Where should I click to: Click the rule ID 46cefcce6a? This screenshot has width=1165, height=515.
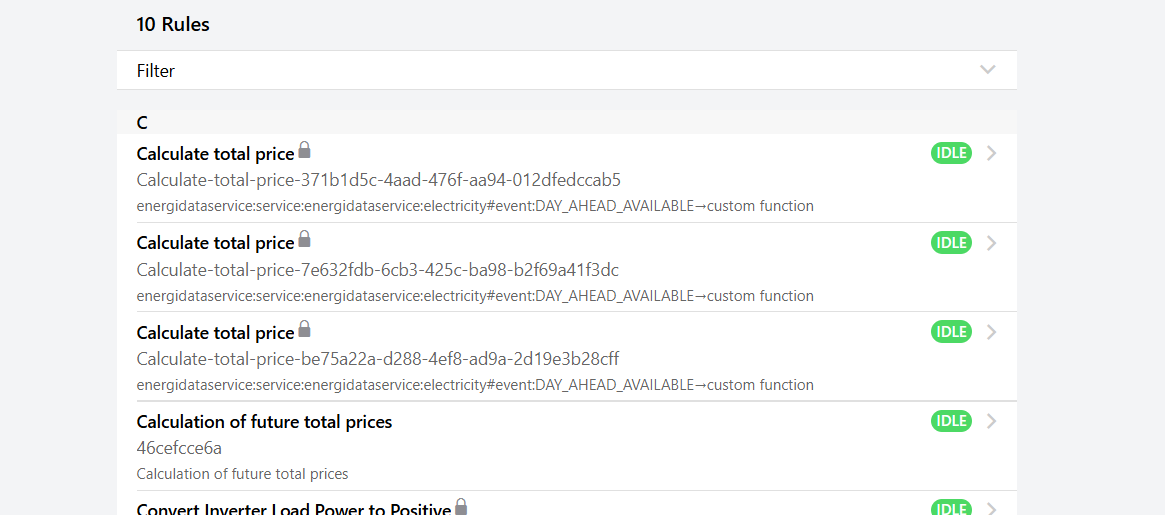(179, 448)
